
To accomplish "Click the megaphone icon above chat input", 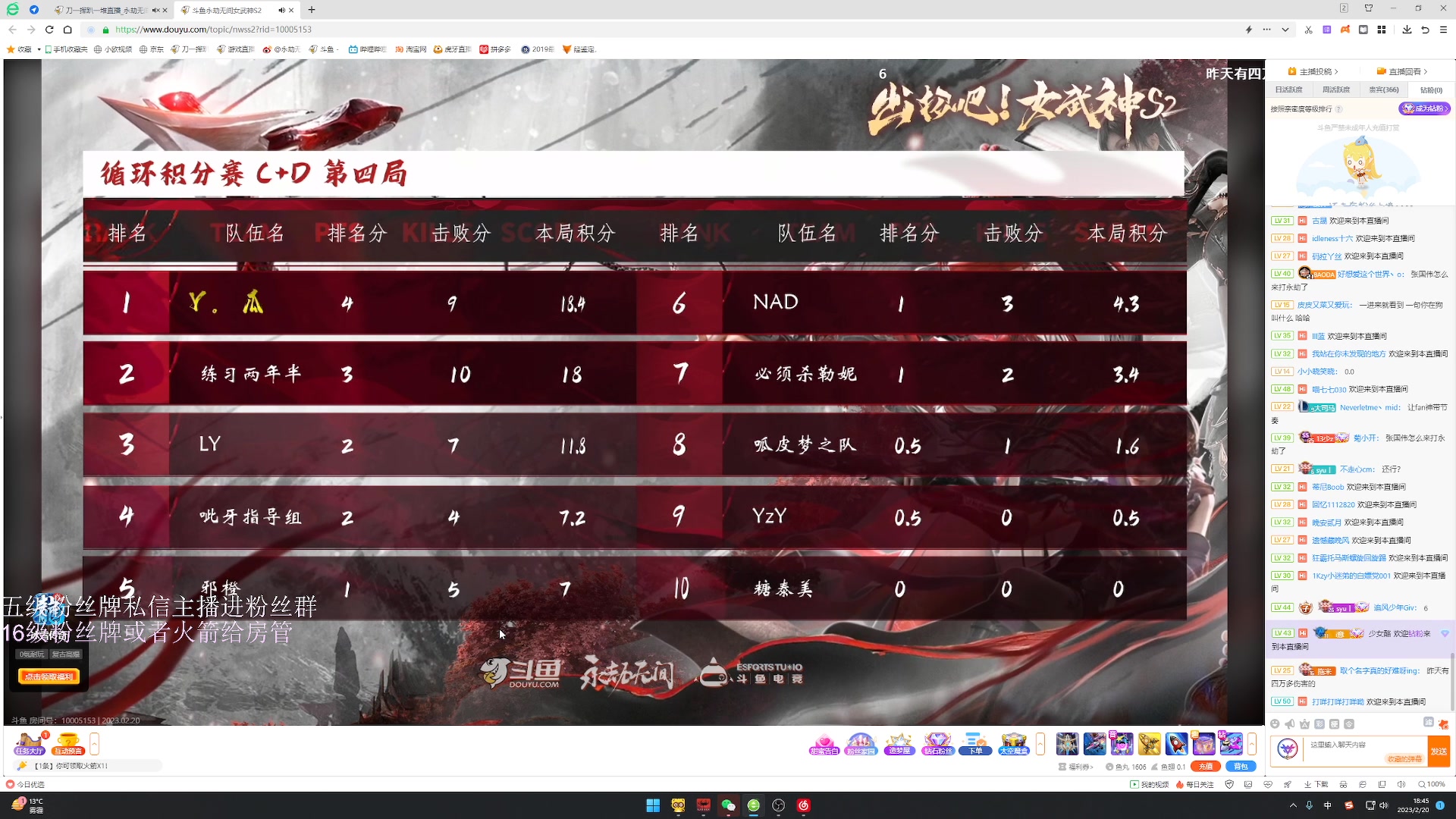I will (x=1289, y=724).
